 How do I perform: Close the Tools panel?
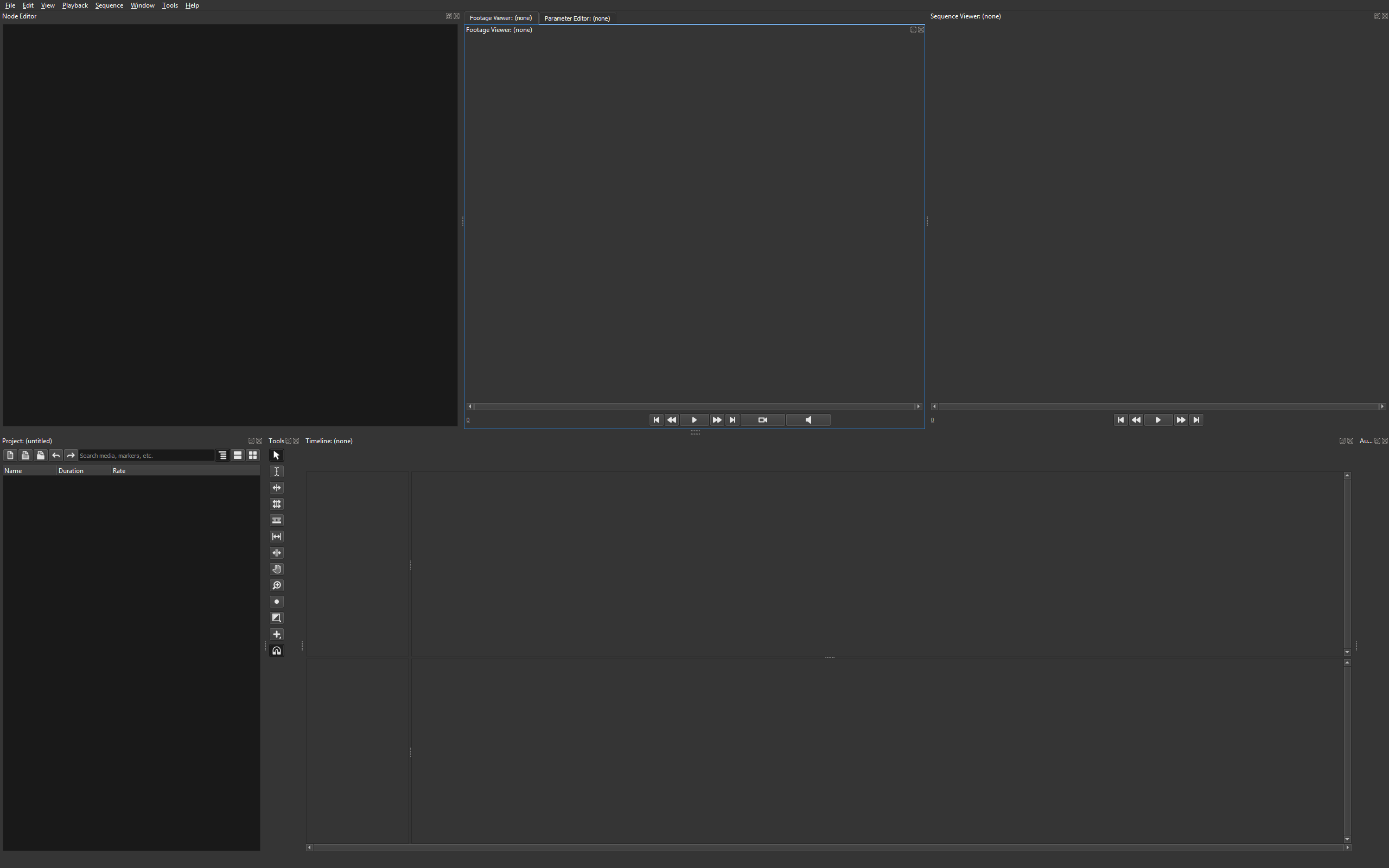click(296, 441)
